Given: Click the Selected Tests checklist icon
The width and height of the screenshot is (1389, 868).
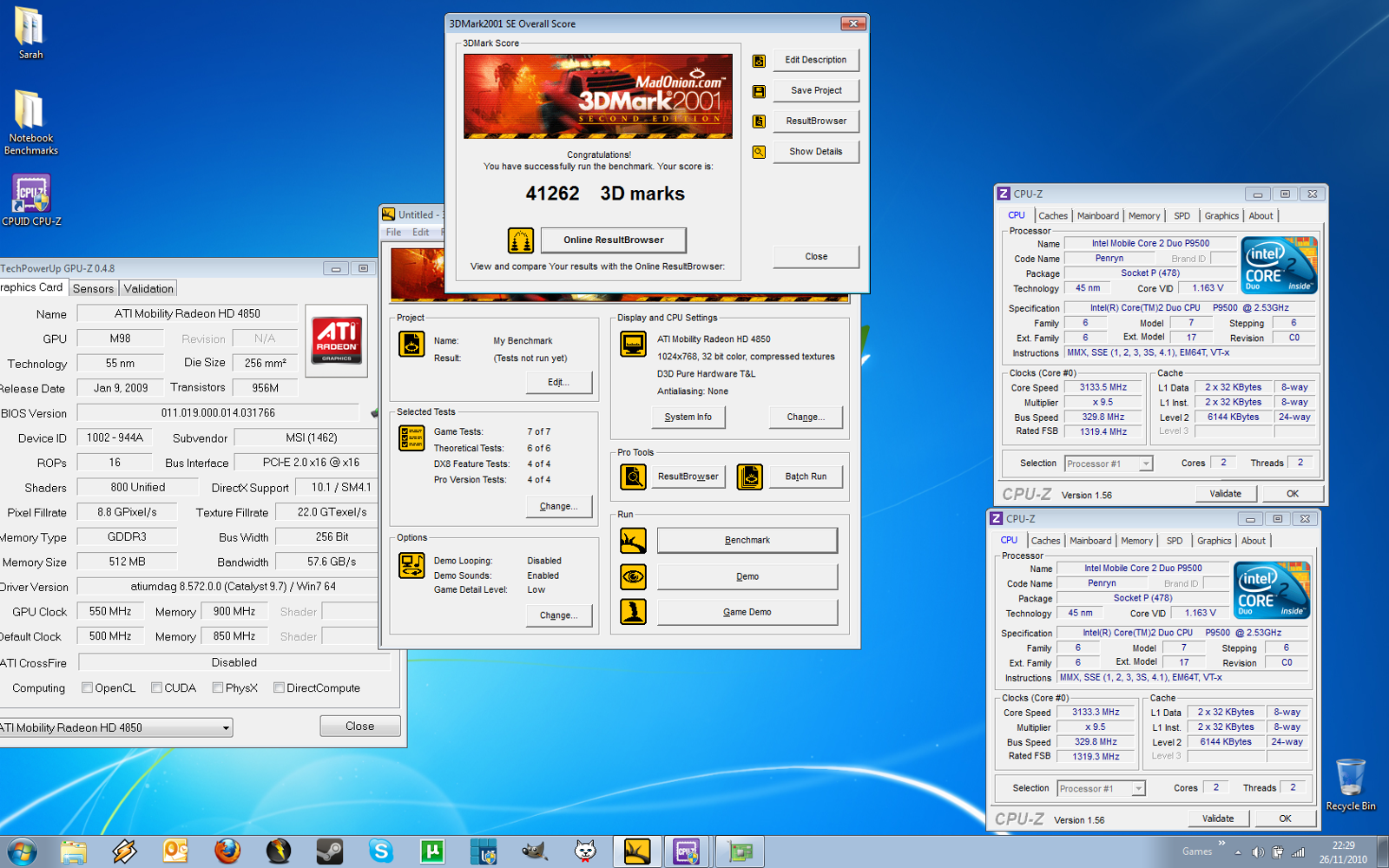Looking at the screenshot, I should click(x=411, y=437).
